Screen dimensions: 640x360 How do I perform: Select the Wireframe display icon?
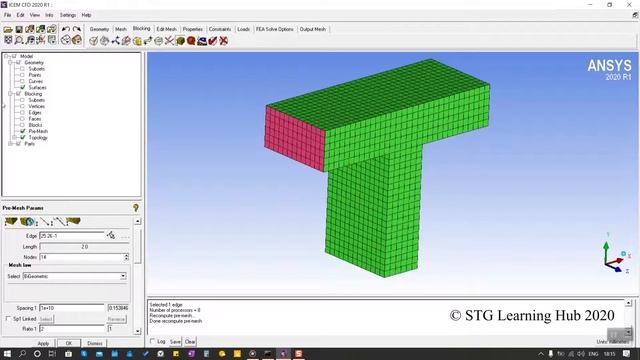pos(66,40)
